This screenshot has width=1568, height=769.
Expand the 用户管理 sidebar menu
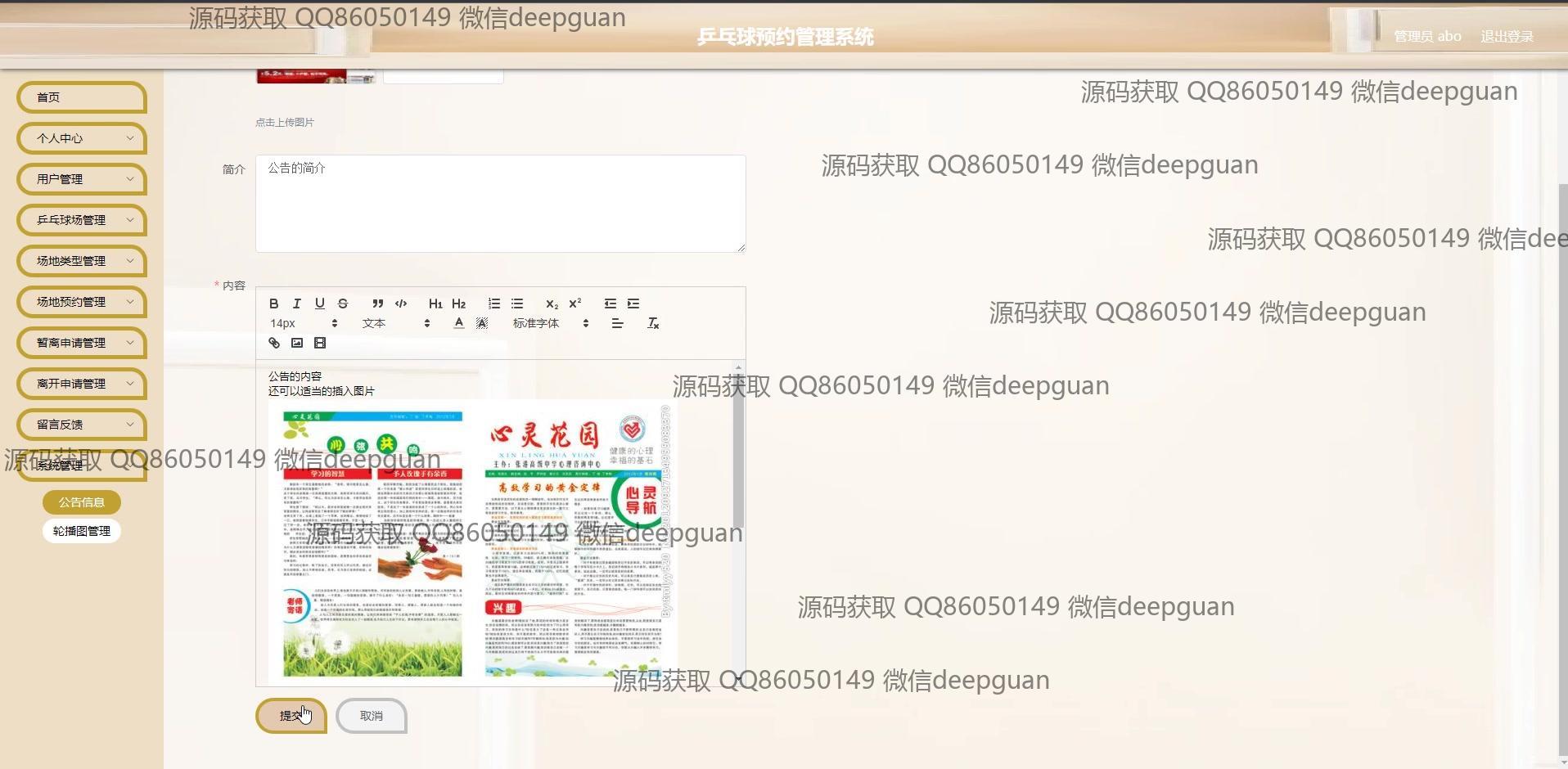(x=82, y=179)
